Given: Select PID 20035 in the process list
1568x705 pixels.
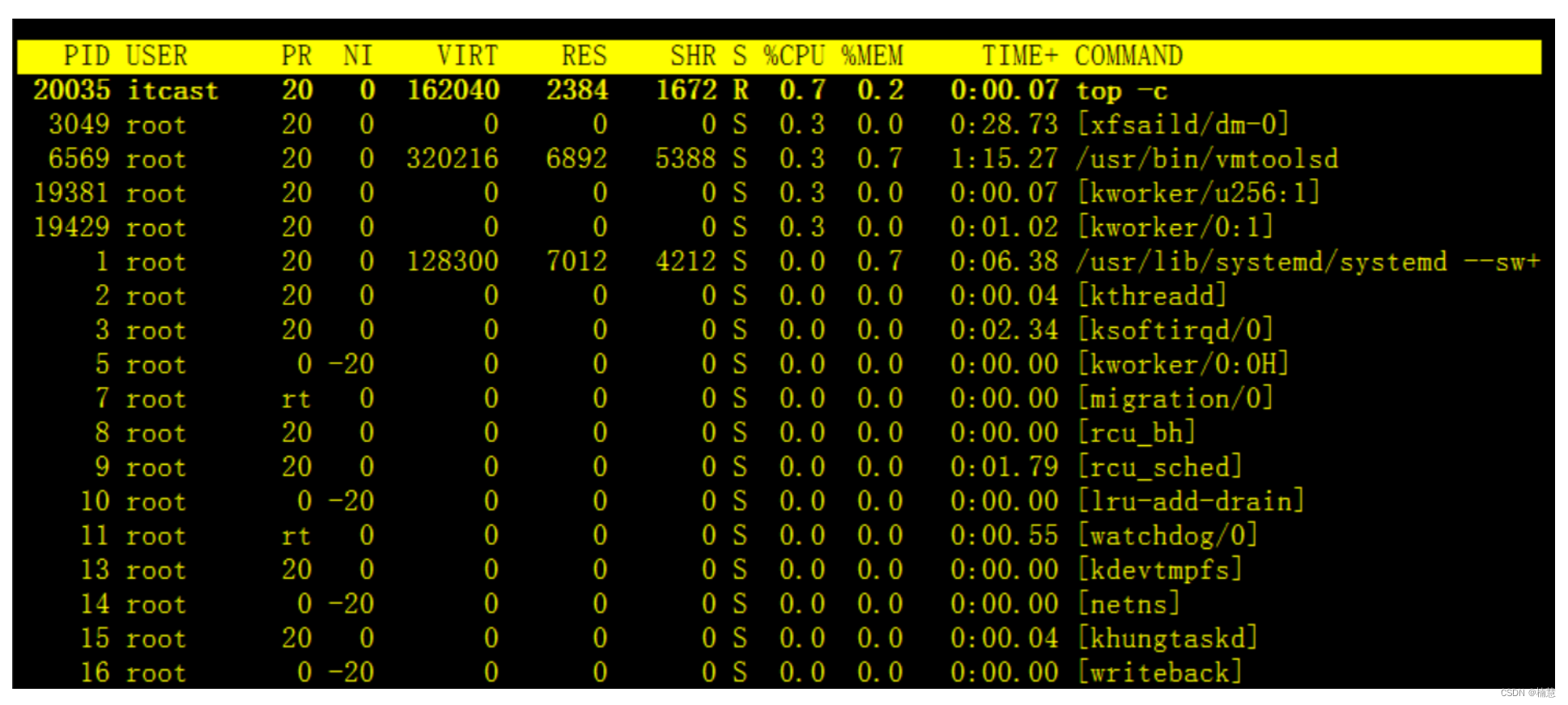Looking at the screenshot, I should (71, 90).
